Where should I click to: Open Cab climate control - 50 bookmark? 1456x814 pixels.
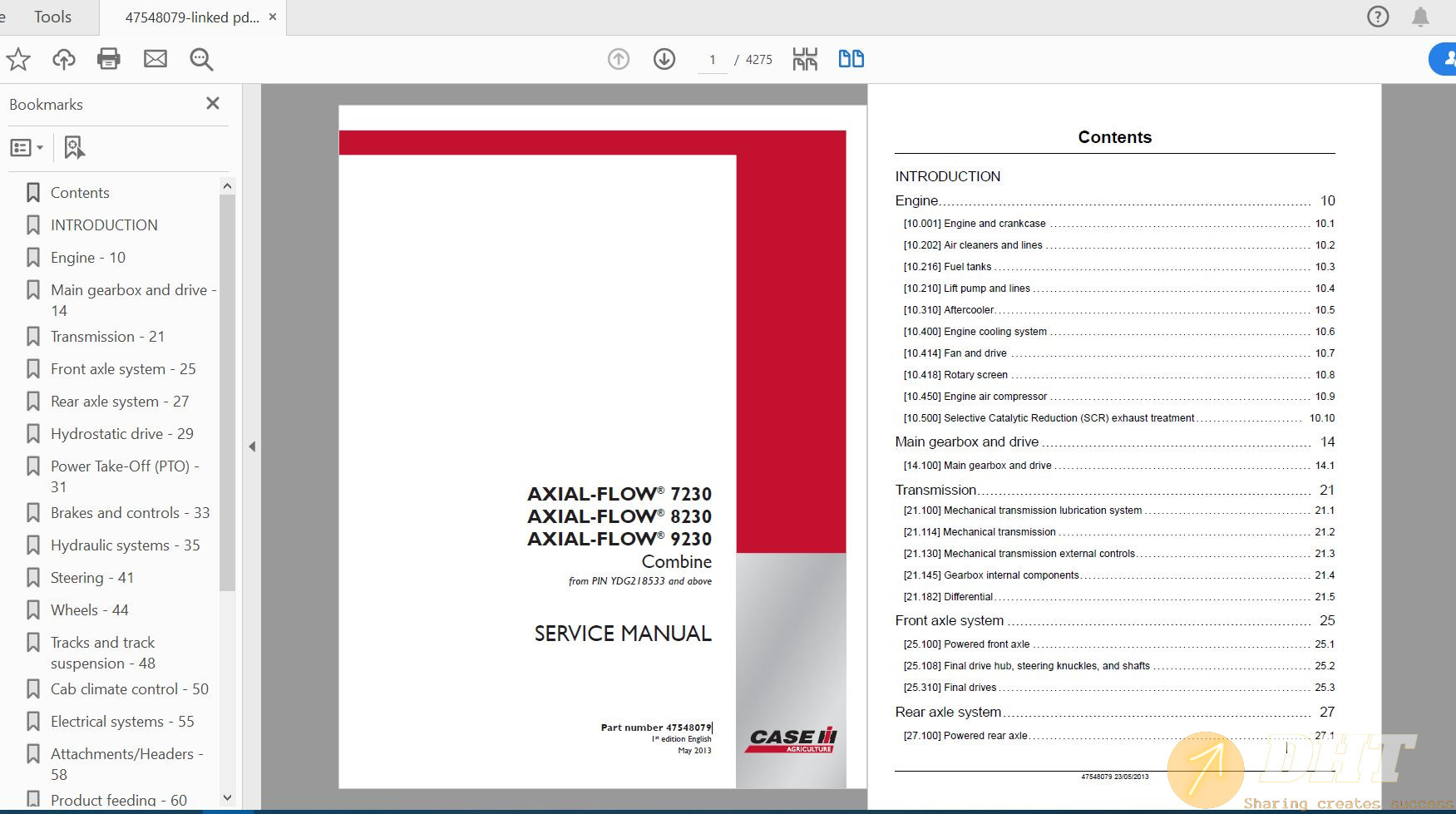tap(129, 689)
